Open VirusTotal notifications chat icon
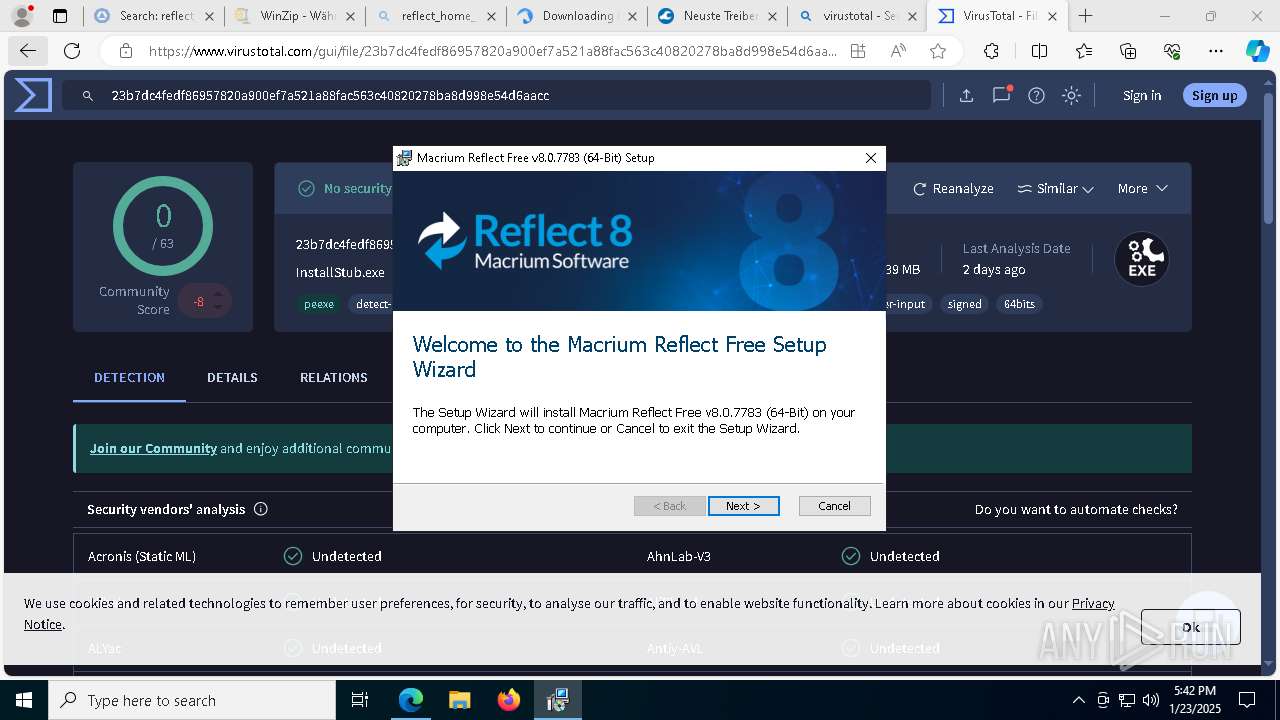This screenshot has height=720, width=1280. (x=1001, y=95)
